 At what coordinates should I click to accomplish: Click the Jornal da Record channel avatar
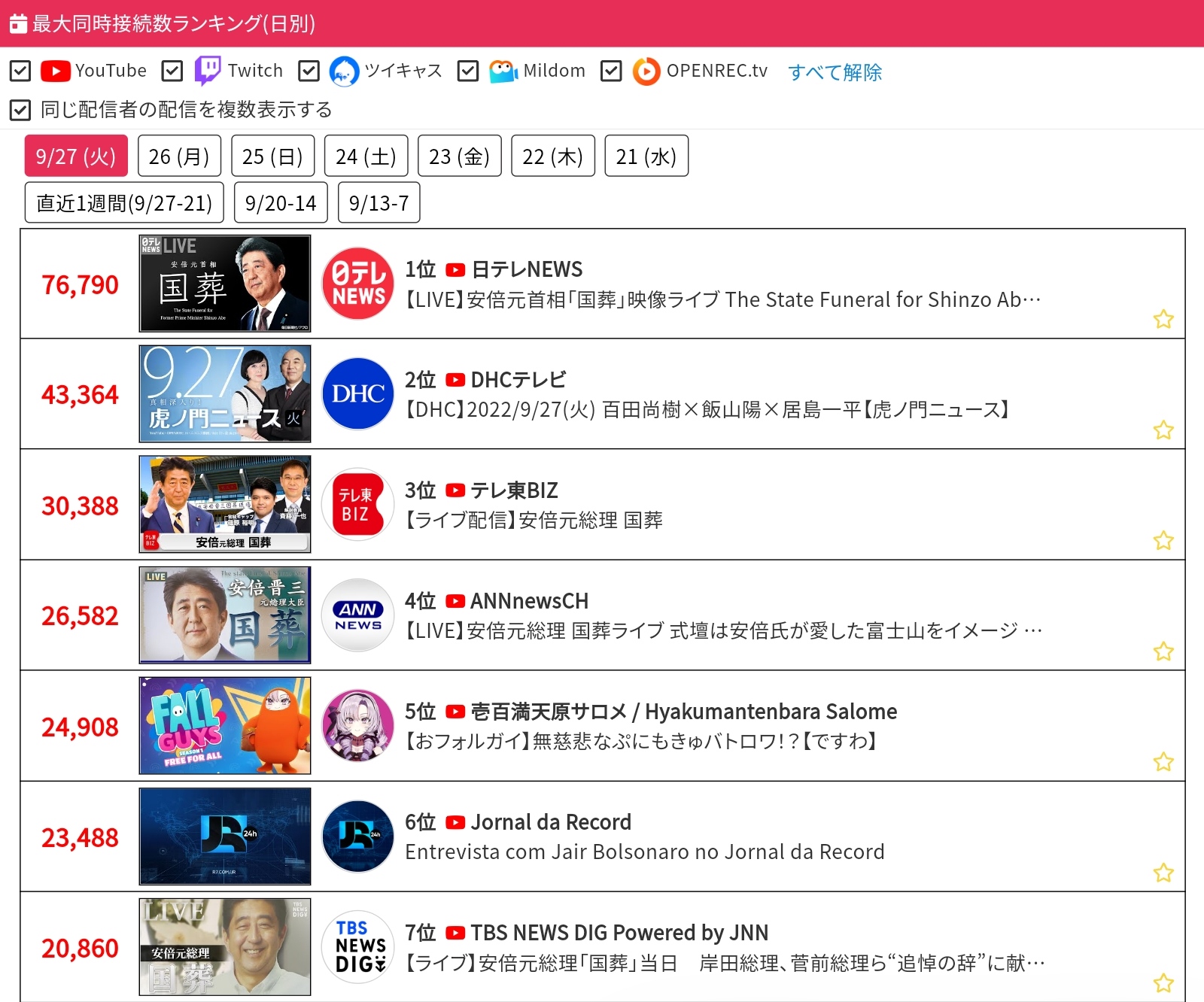tap(358, 836)
